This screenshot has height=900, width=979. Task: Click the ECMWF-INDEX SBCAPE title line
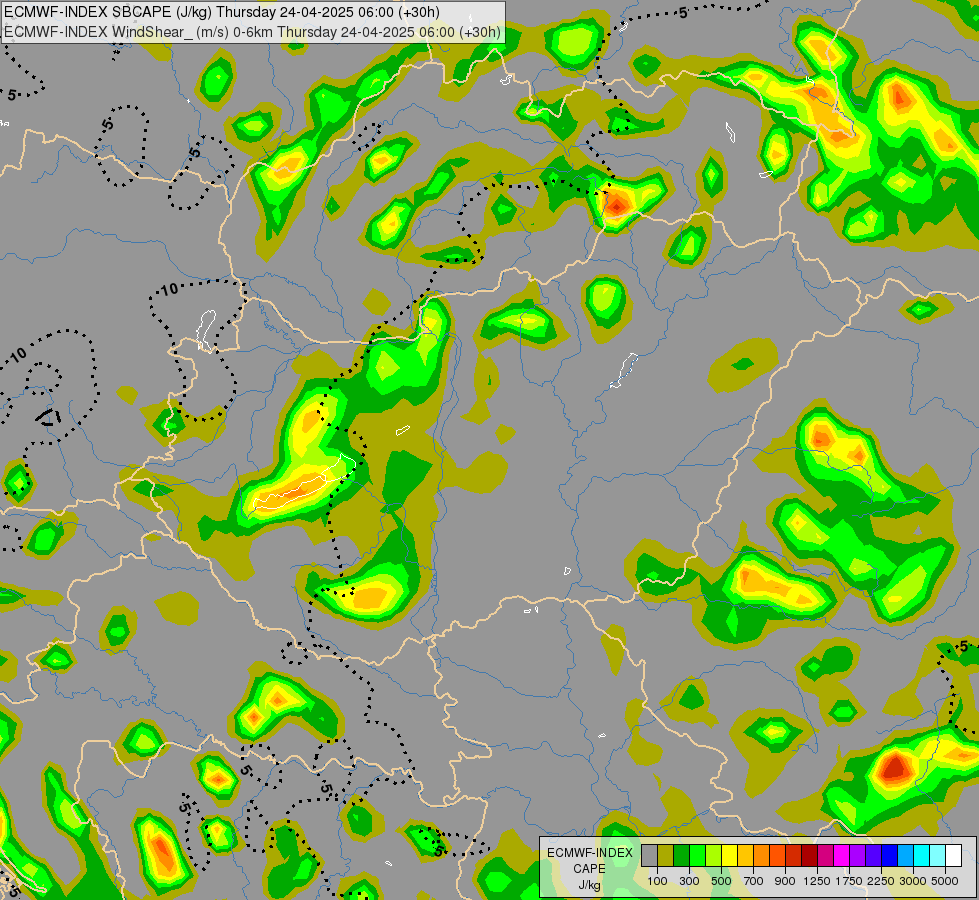pos(222,12)
